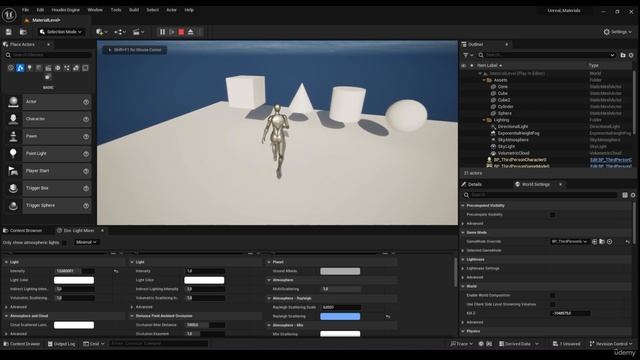This screenshot has height=360, width=640.
Task: Collapse the Assets folder in Outliner
Action: (484, 80)
